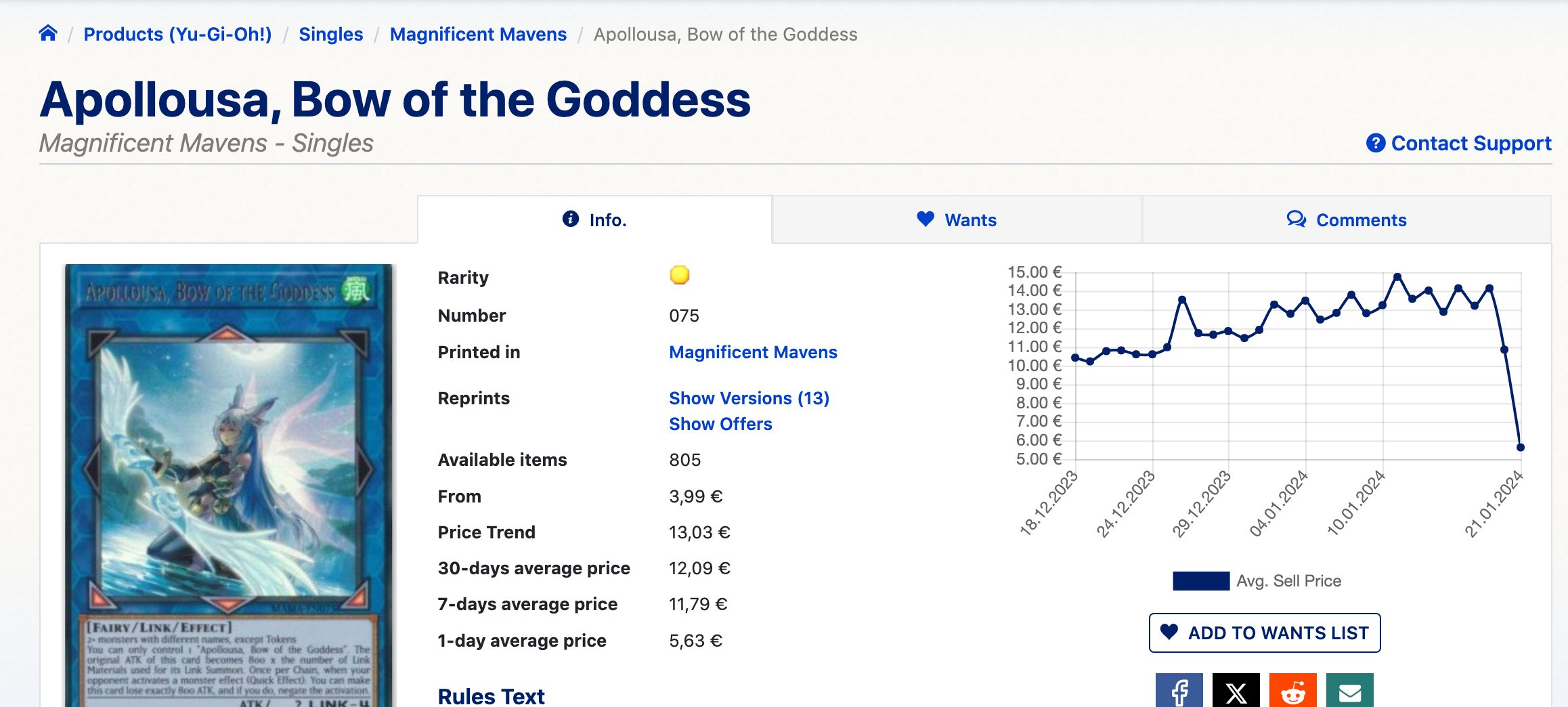The width and height of the screenshot is (1568, 707).
Task: Click the home icon in breadcrumb
Action: point(48,33)
